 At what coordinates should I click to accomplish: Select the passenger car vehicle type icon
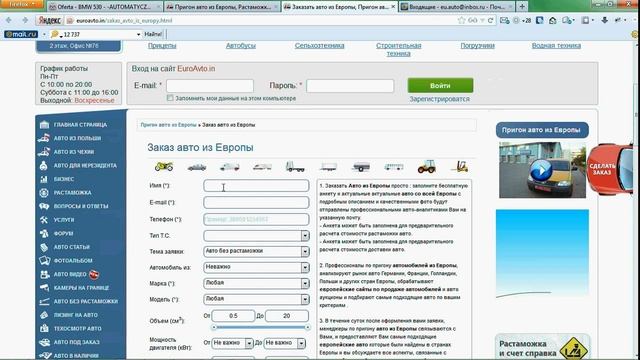pos(197,167)
